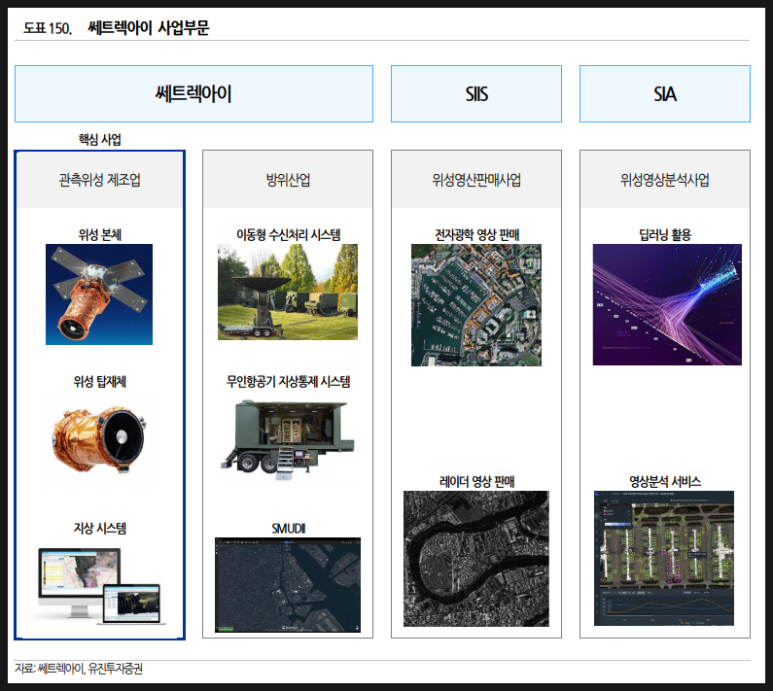Click the 위성 본체 caption
Image resolution: width=773 pixels, height=691 pixels.
click(100, 235)
